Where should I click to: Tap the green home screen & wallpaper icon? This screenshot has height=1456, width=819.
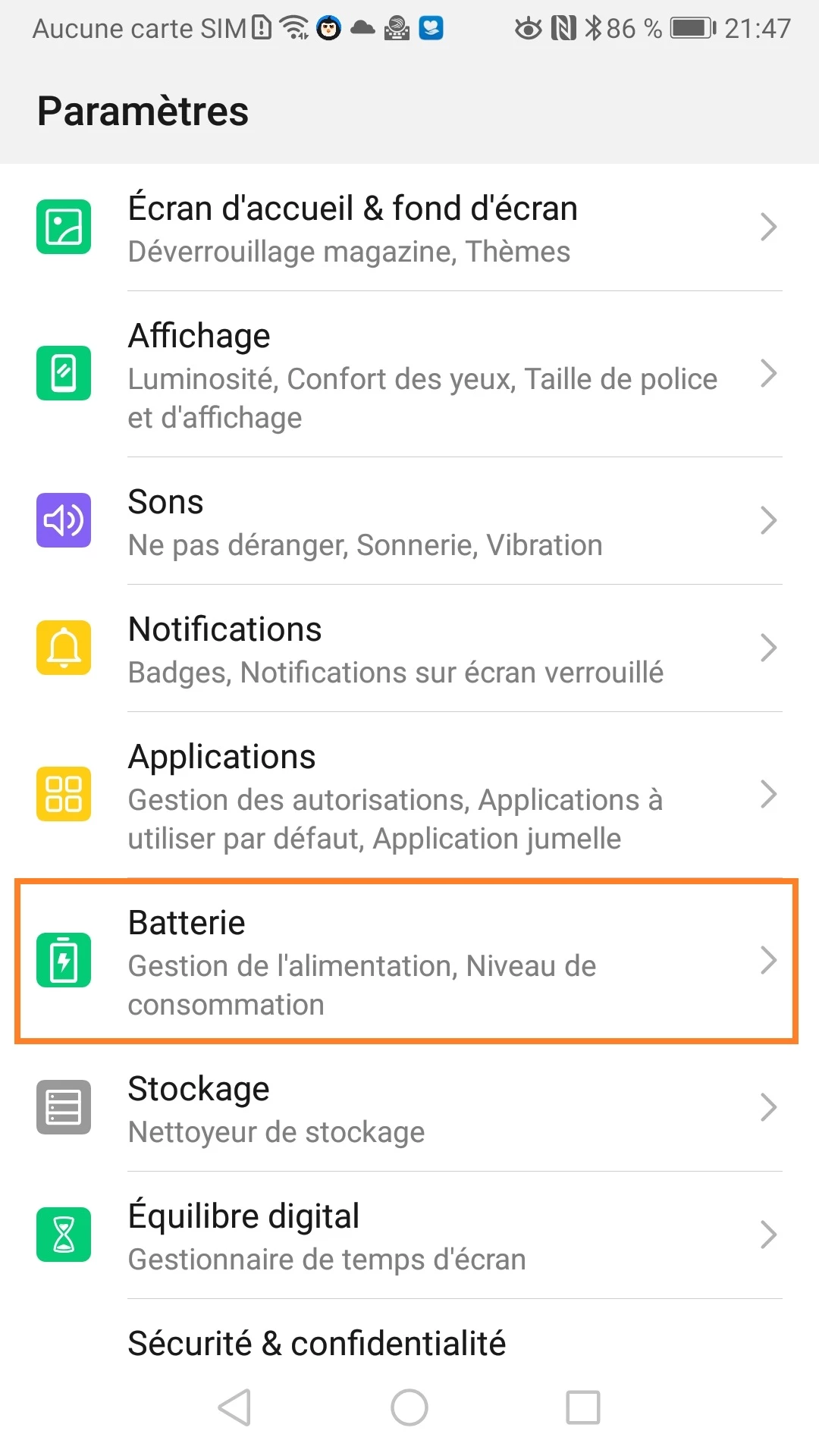(64, 227)
